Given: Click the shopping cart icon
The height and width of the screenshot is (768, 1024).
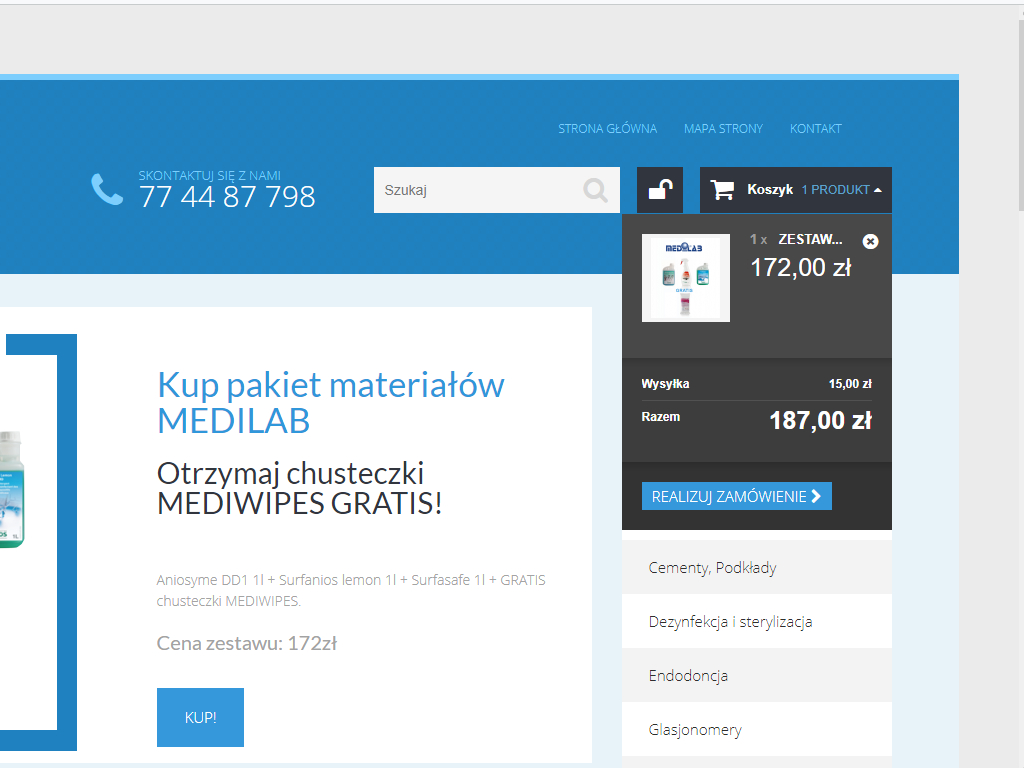Looking at the screenshot, I should pos(722,189).
